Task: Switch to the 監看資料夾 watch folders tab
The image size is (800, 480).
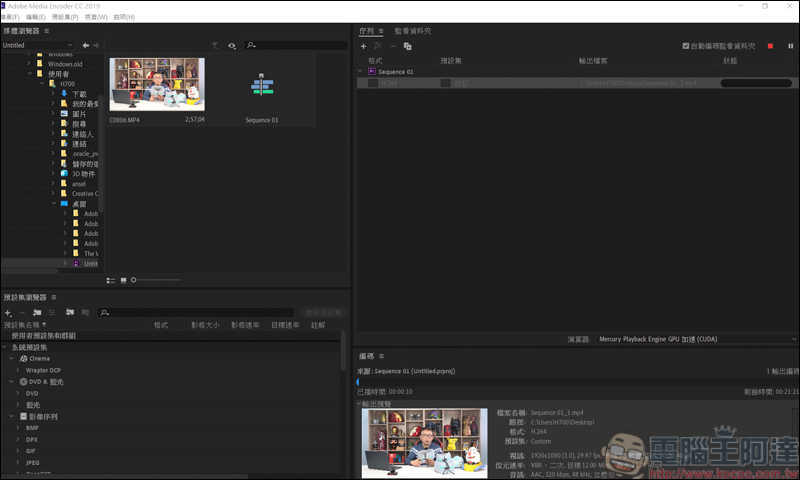Action: click(413, 31)
